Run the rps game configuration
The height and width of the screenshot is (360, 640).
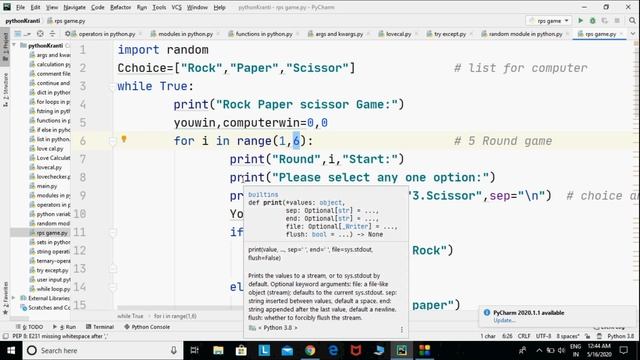580,20
